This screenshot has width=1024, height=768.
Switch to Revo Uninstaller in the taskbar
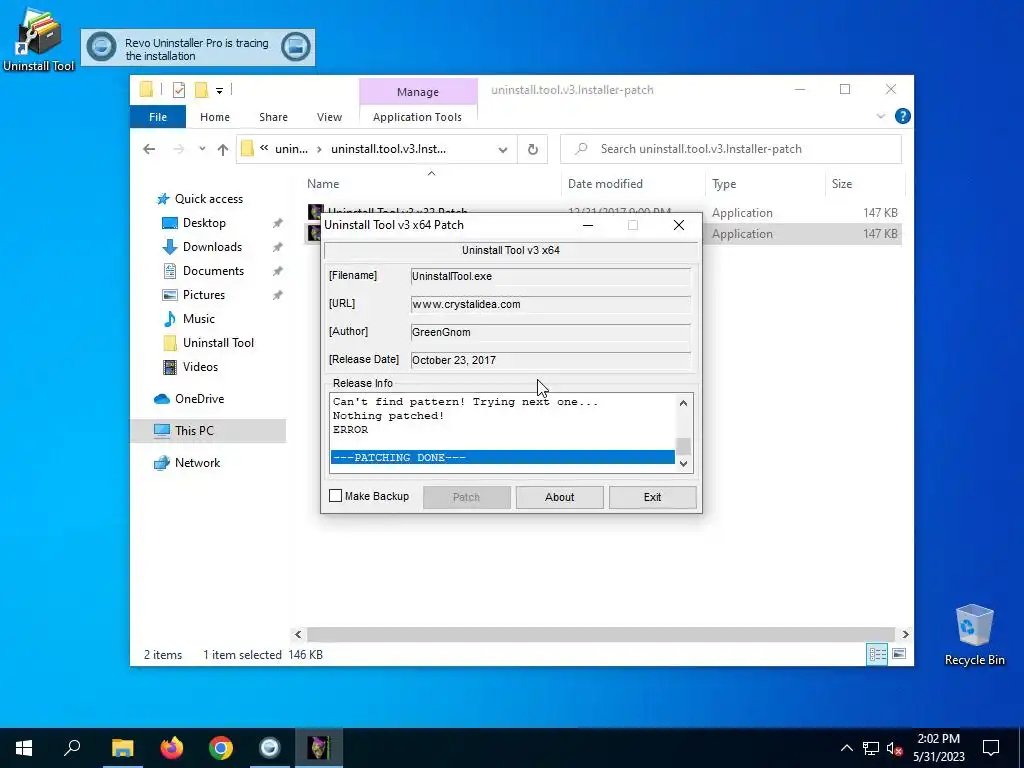(270, 748)
